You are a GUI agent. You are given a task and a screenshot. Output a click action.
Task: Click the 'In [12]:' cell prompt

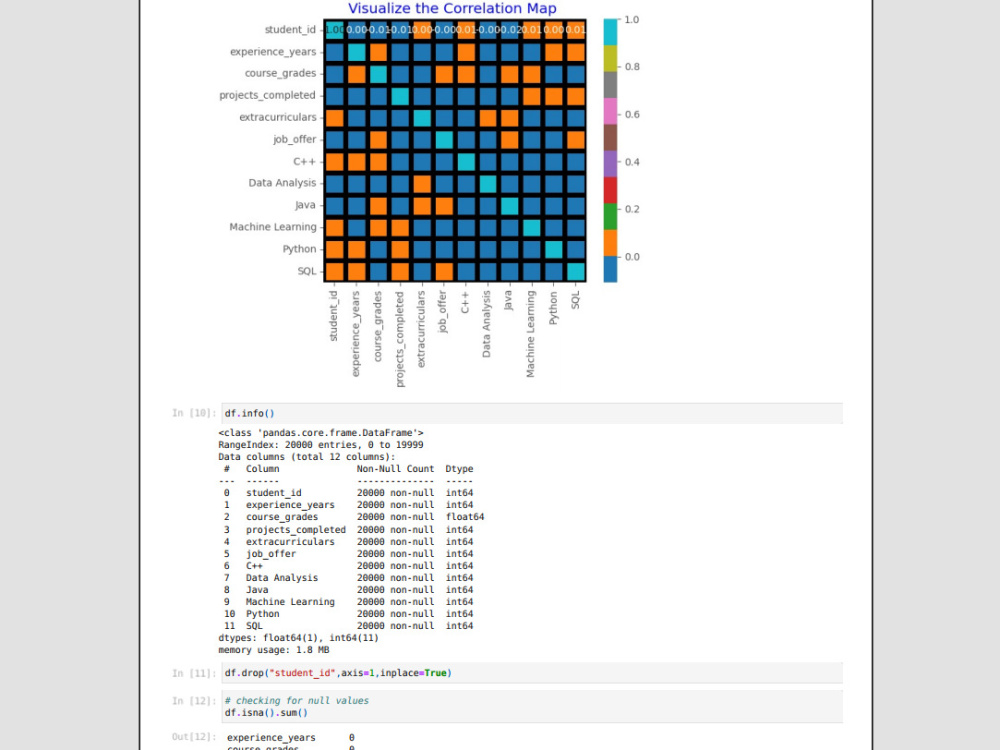(194, 701)
